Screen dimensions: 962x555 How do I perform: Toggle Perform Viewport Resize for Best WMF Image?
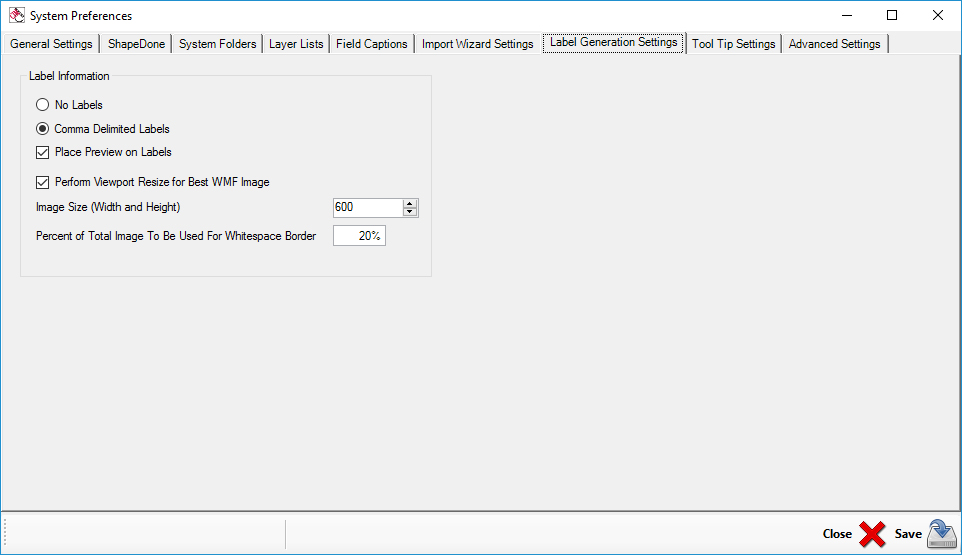[x=42, y=182]
